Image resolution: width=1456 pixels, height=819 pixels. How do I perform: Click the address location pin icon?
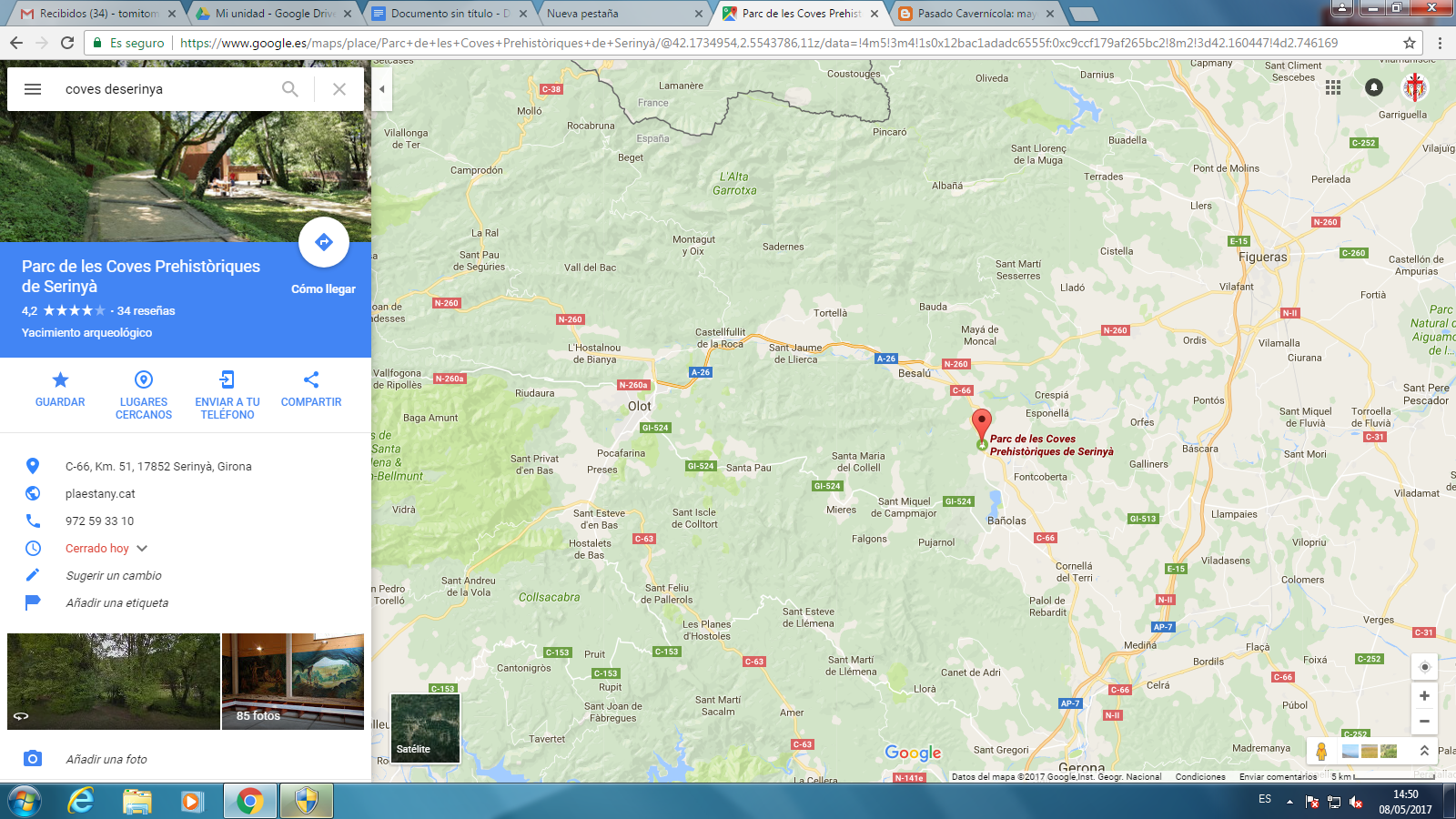(x=33, y=466)
